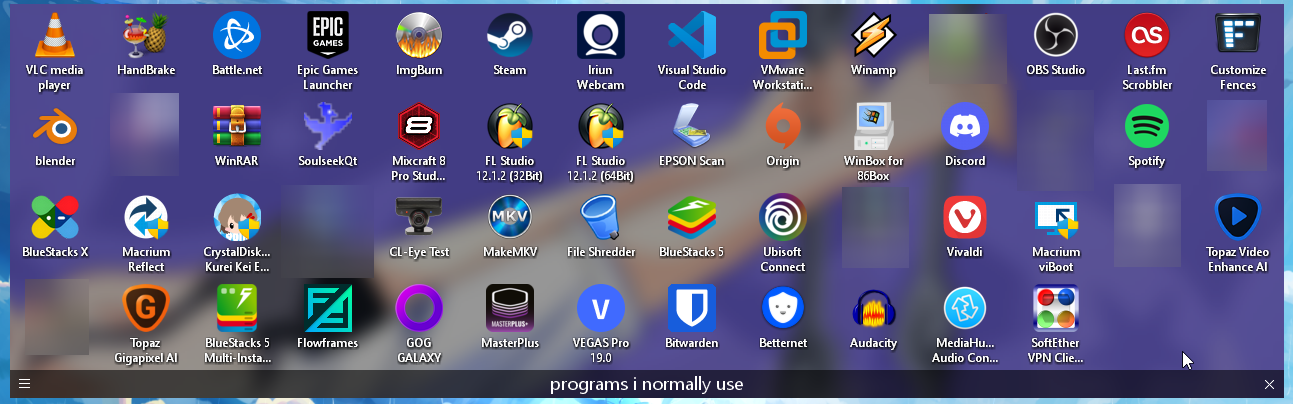This screenshot has width=1293, height=404.
Task: Select the Vivaldi browser icon
Action: [x=965, y=219]
